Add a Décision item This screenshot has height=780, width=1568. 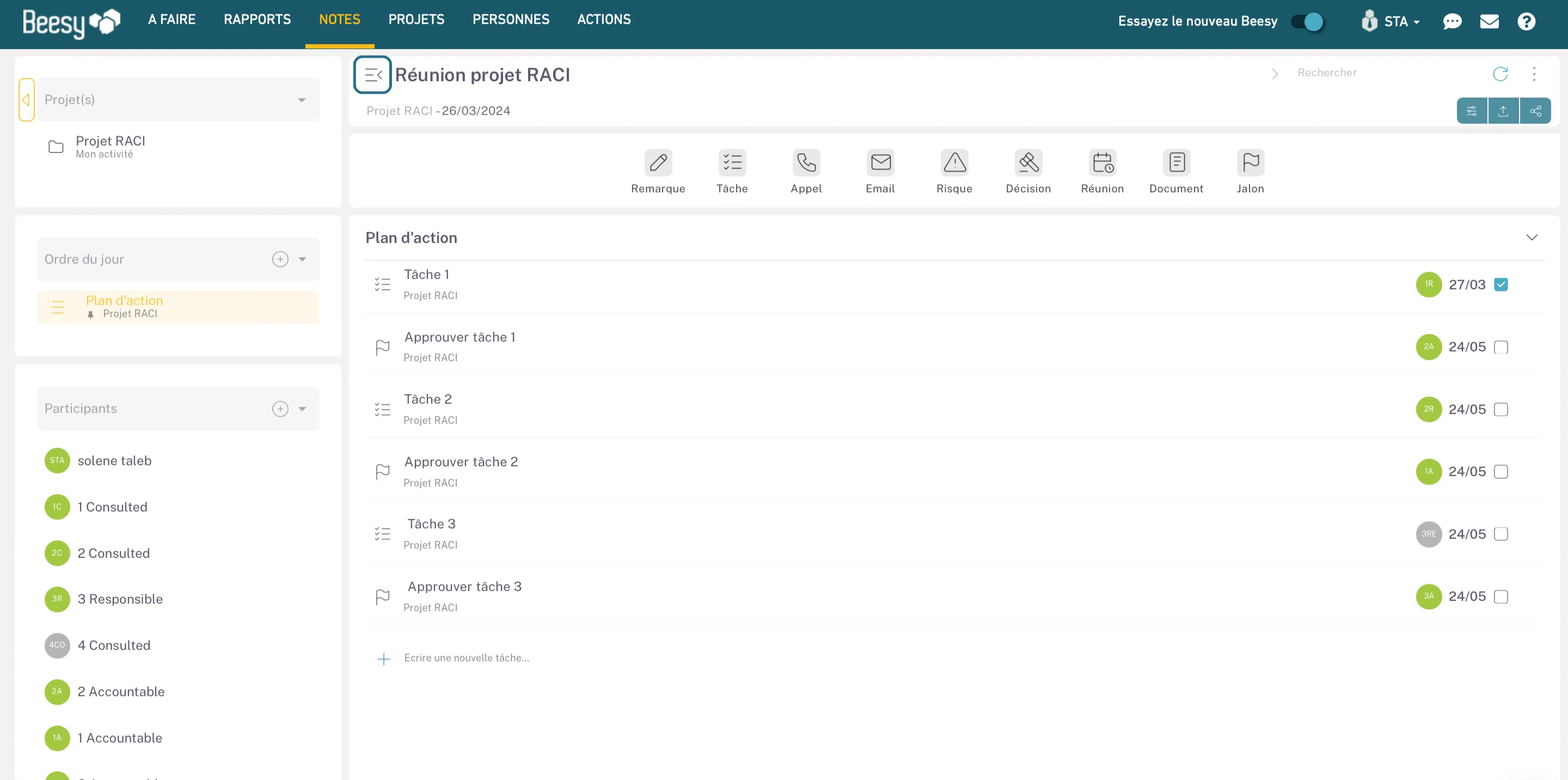point(1028,172)
